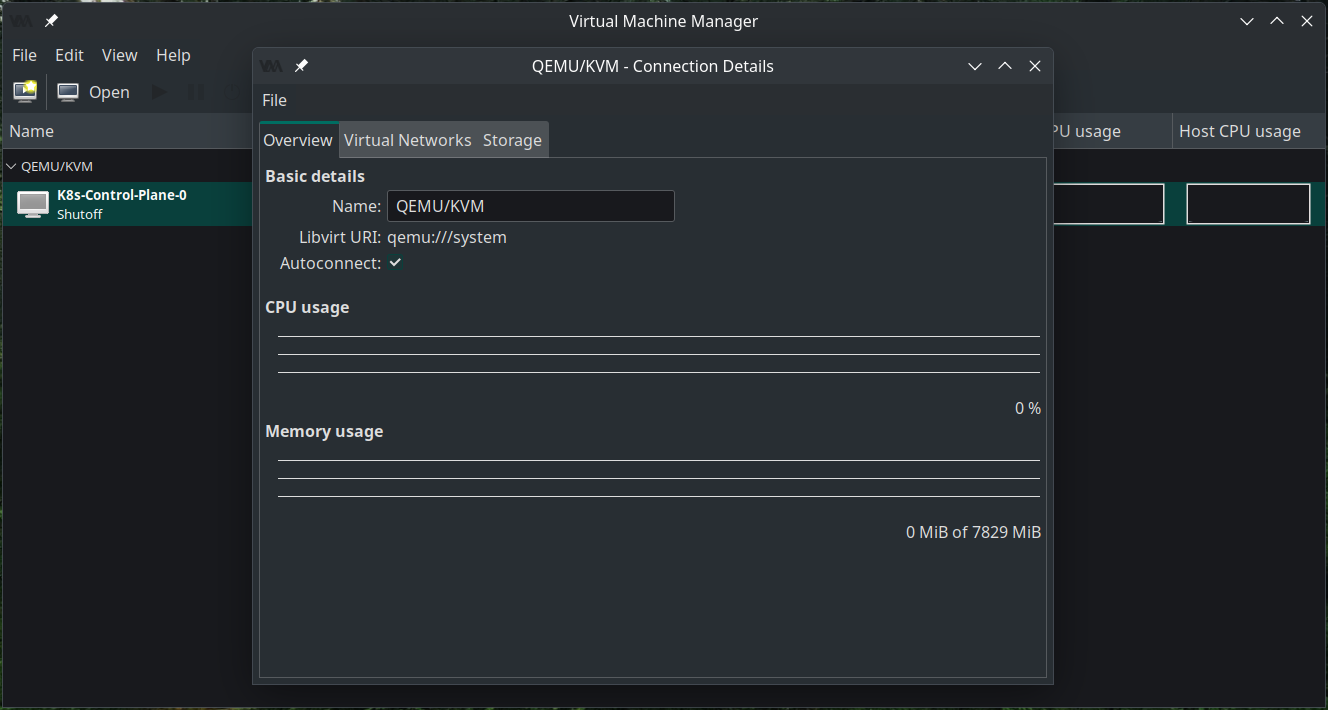The image size is (1328, 710).
Task: Click the CPU usage graph
Action: [x=659, y=355]
